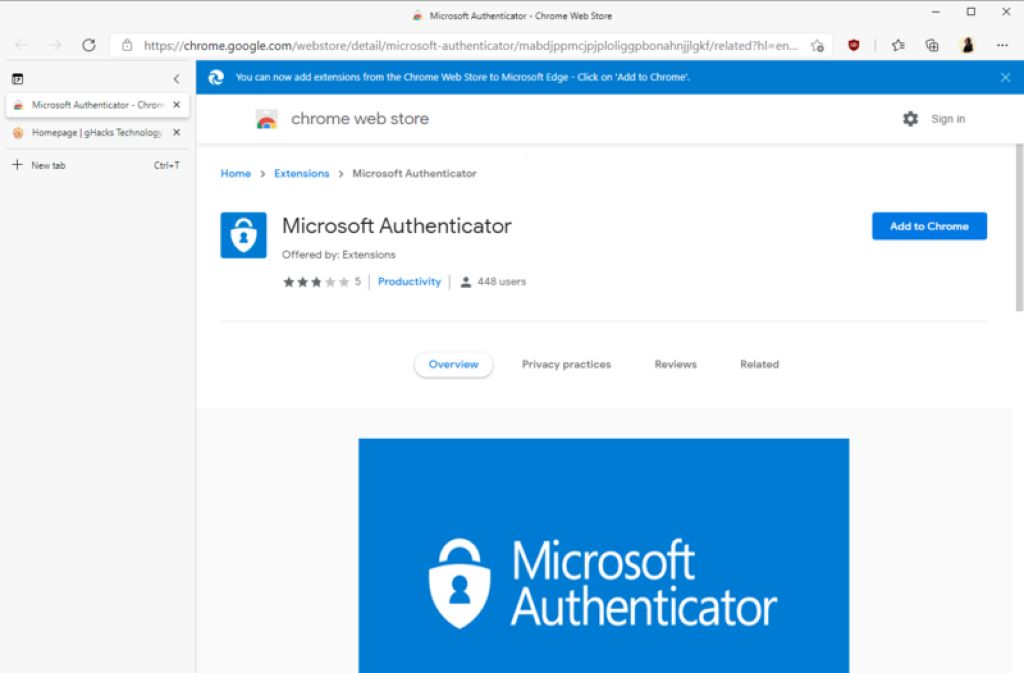Click the user profile avatar
1024x673 pixels.
967,45
